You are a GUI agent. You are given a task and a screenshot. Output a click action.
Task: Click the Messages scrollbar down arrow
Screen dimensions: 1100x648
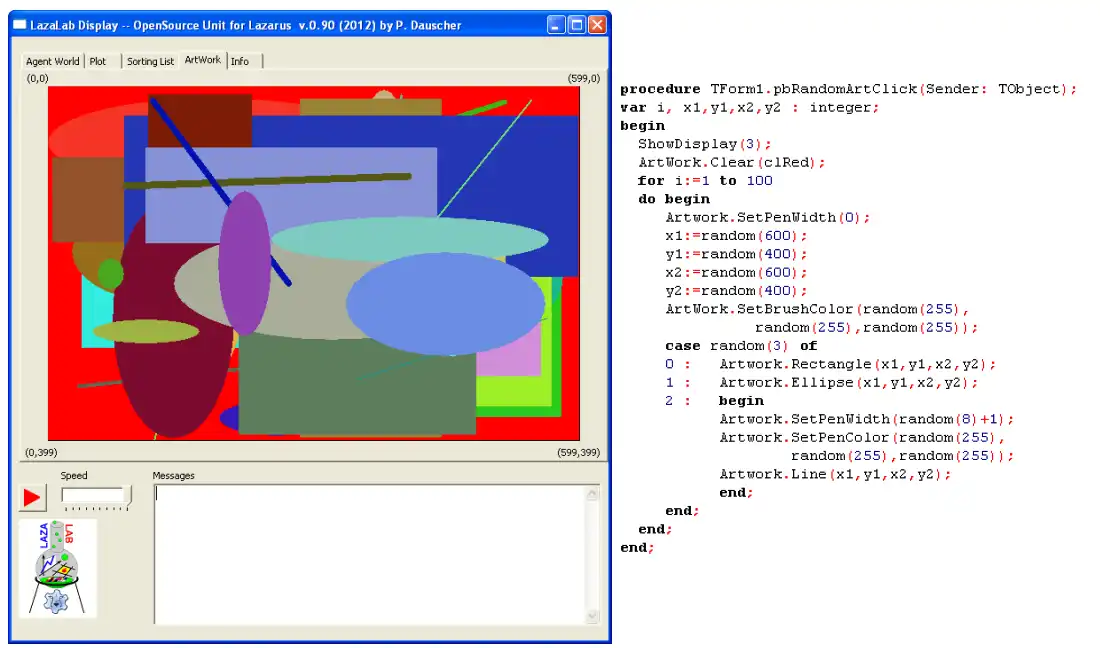592,615
